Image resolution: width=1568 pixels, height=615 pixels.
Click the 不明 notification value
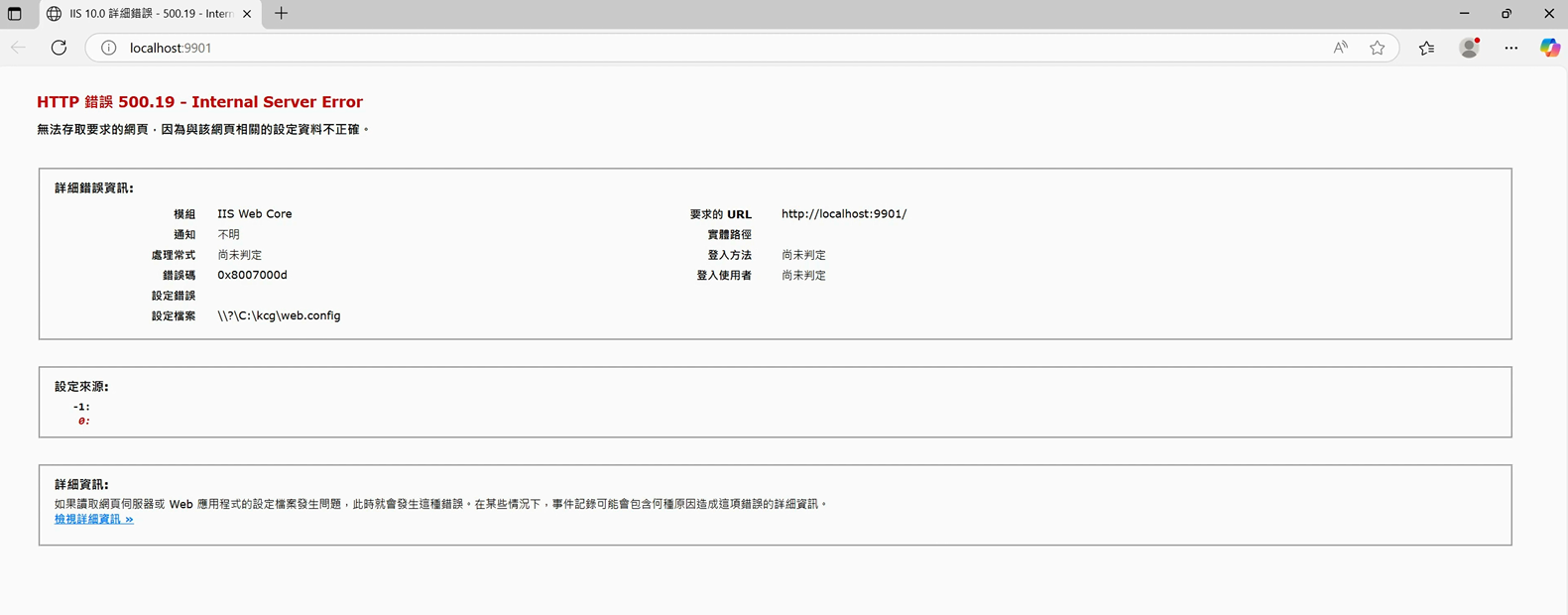[x=228, y=235]
